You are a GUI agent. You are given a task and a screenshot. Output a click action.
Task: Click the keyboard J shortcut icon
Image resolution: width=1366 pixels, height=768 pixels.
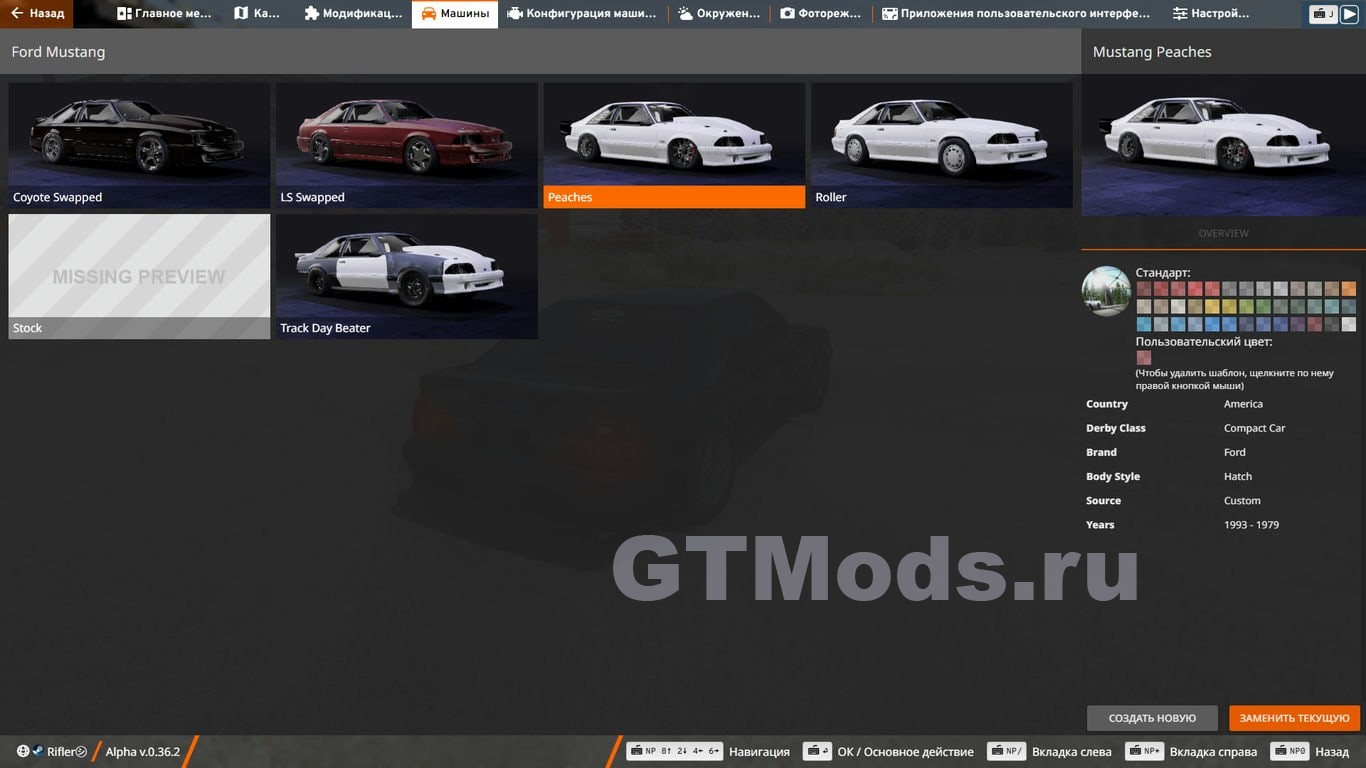coord(1324,14)
